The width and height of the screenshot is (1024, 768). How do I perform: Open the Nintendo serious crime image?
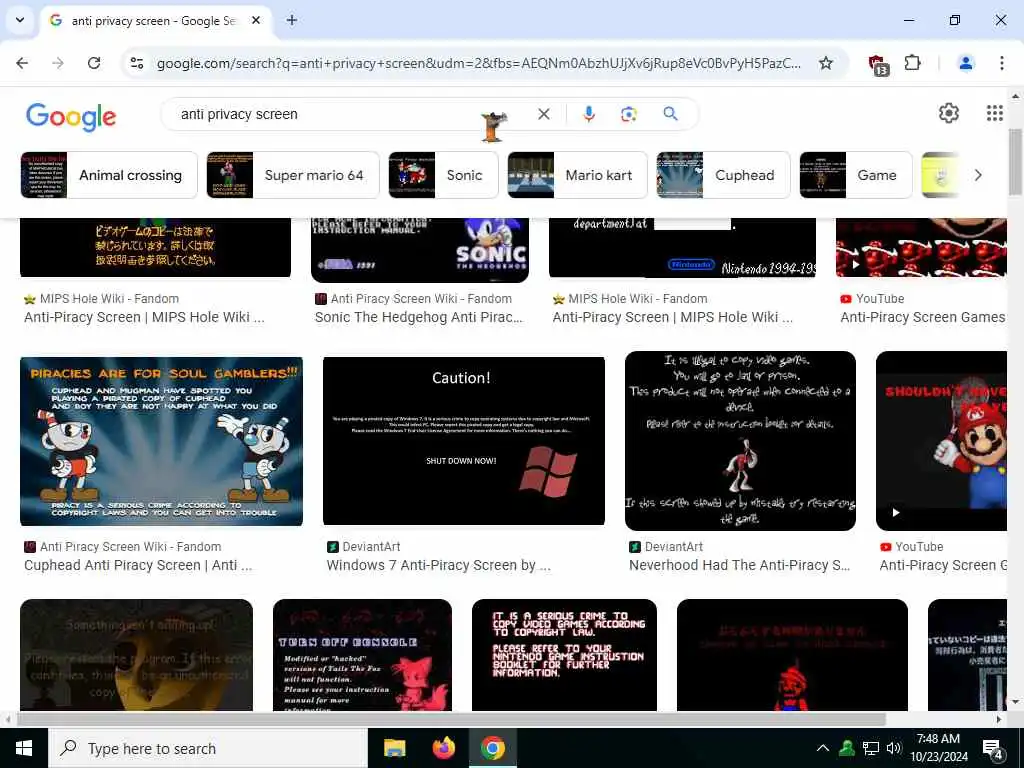[564, 655]
